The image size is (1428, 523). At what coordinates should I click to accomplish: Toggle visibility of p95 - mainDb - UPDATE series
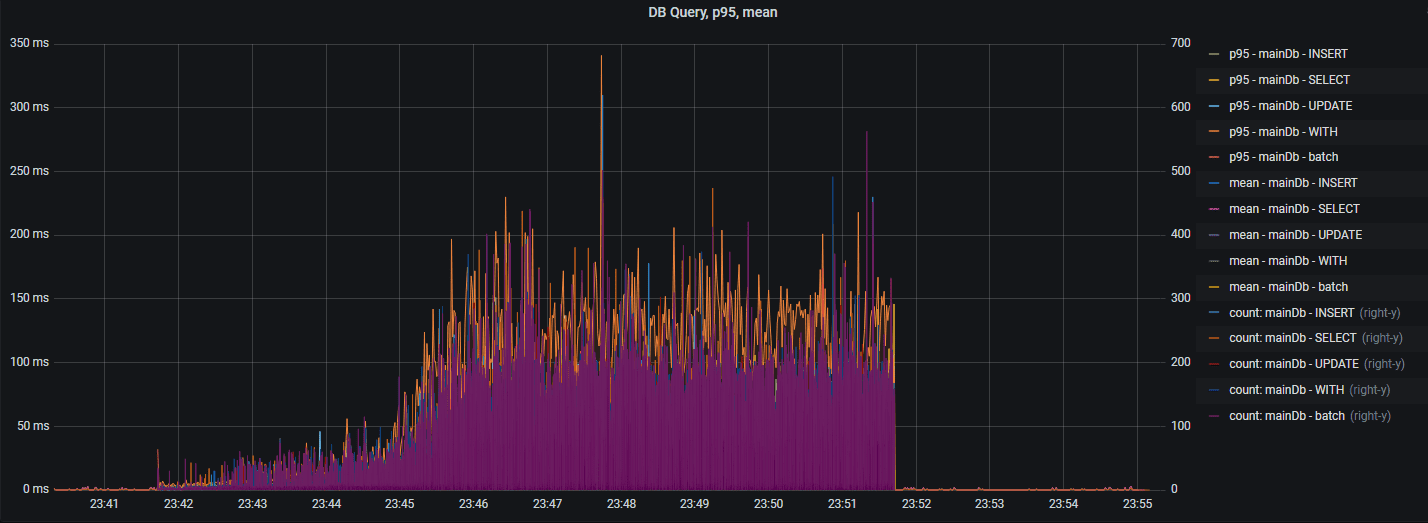tap(1291, 106)
